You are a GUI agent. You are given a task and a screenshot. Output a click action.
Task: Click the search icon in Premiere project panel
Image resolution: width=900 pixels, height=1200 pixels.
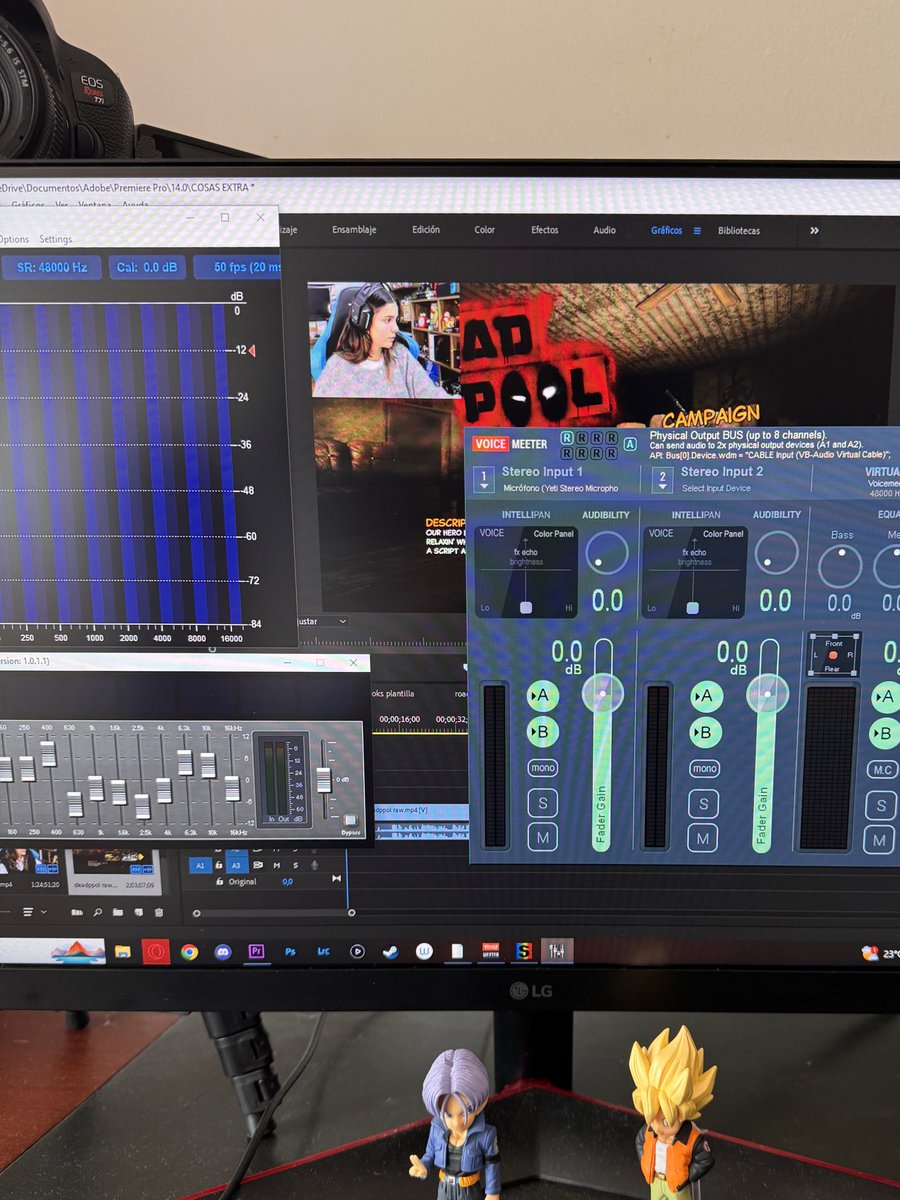pos(98,912)
